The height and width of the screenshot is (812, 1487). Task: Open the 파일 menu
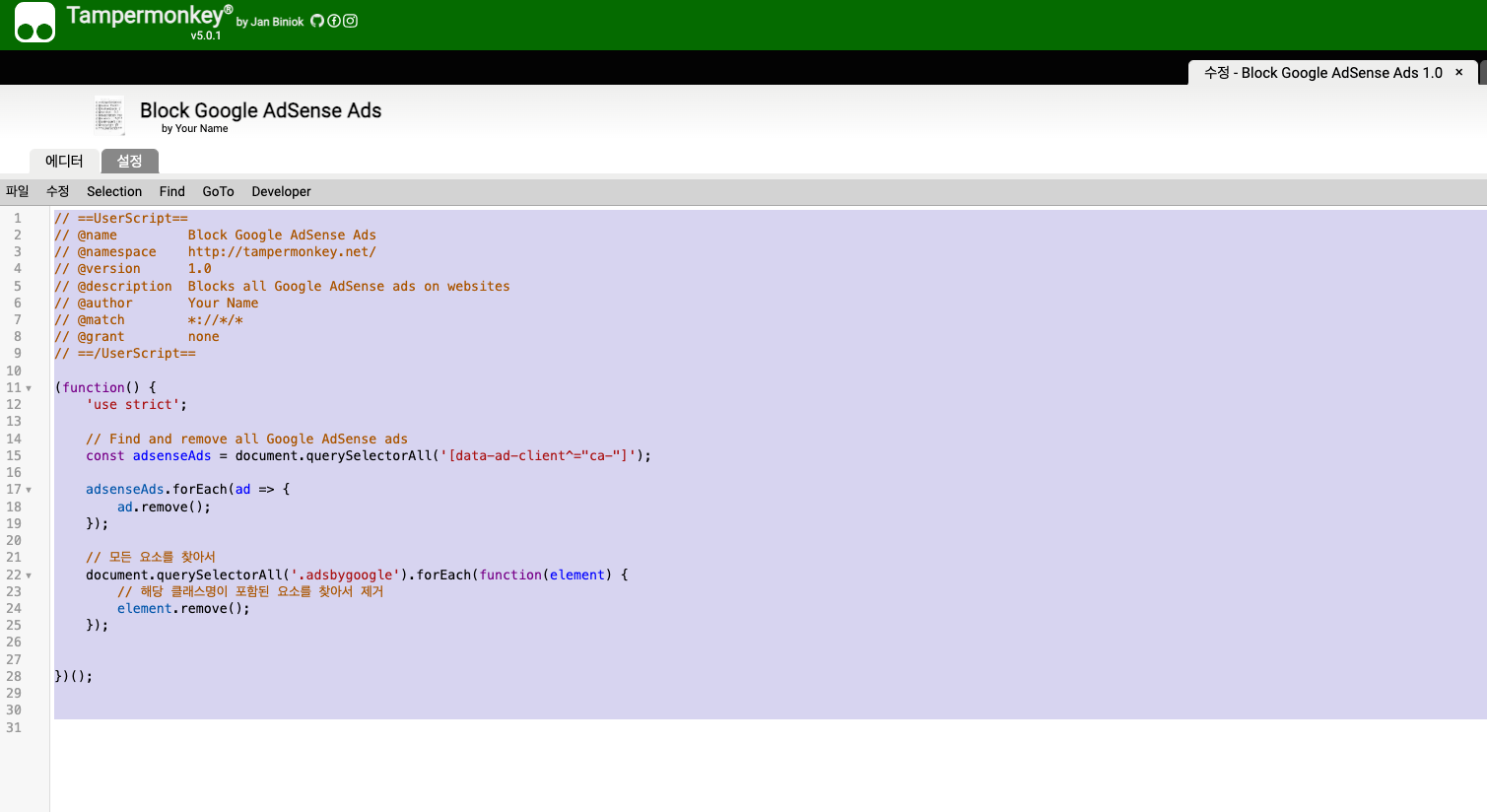(18, 191)
